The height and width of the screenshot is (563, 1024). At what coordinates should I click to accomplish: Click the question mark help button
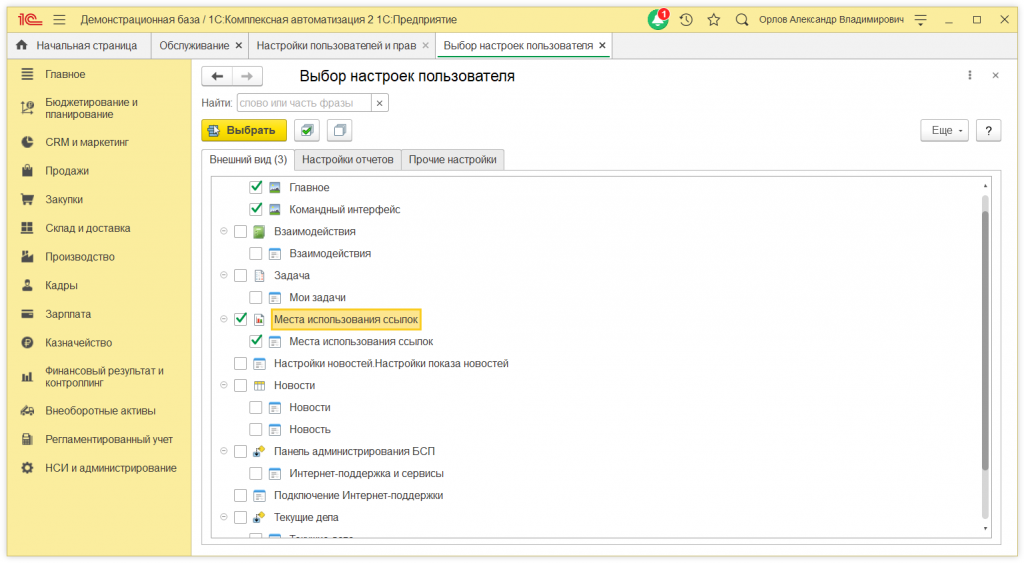pyautogui.click(x=988, y=131)
